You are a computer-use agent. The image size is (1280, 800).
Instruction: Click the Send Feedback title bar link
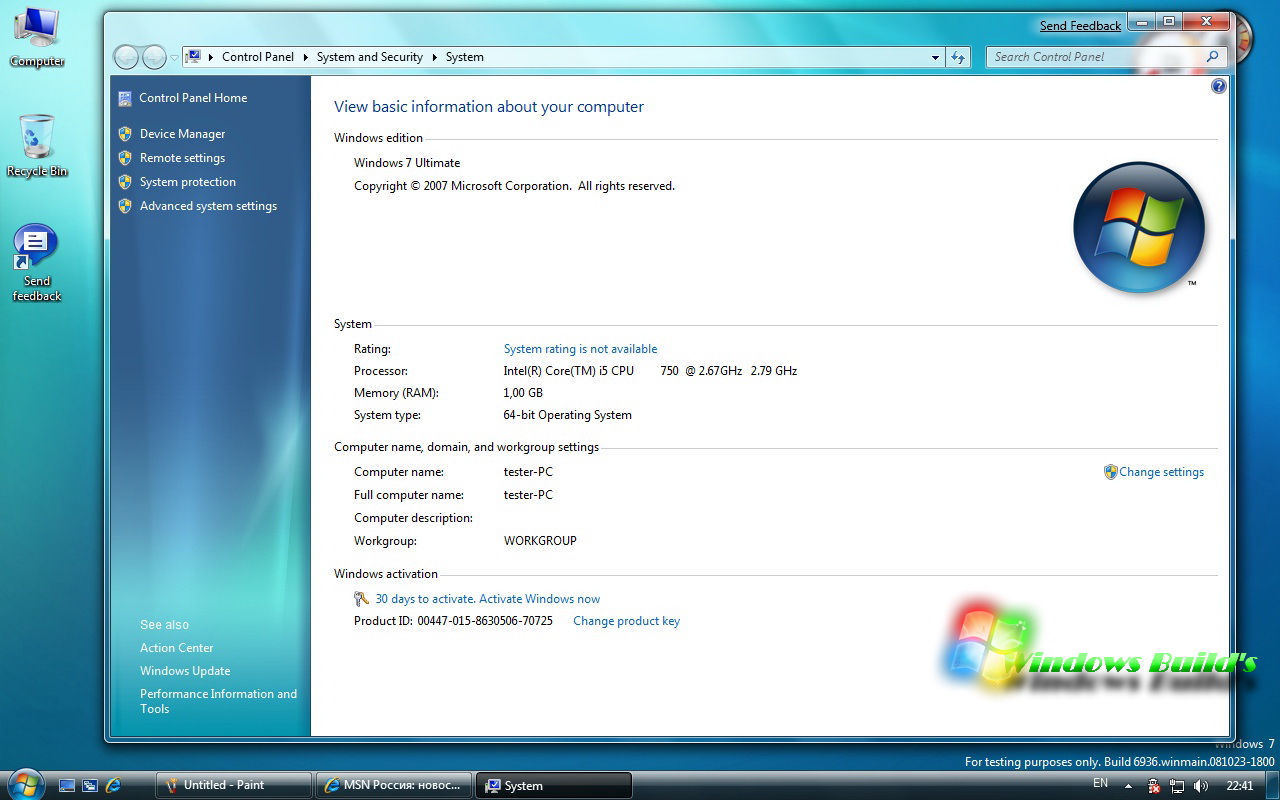click(1080, 26)
